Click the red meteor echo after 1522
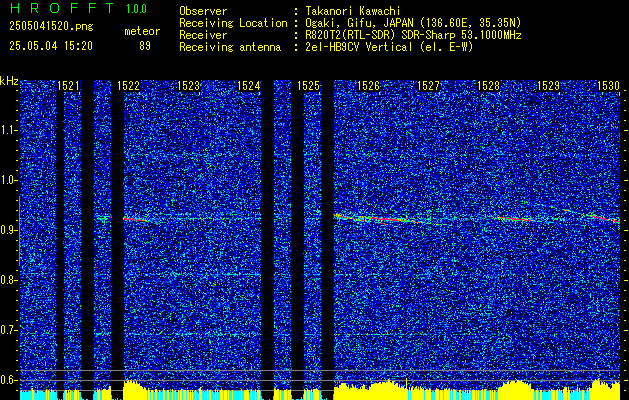The height and width of the screenshot is (400, 629). click(x=135, y=219)
